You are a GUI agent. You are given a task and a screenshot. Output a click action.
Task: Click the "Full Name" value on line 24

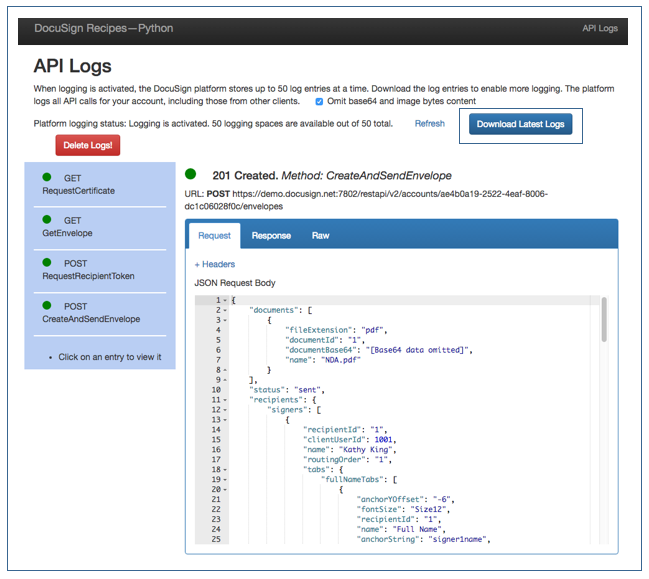coord(417,530)
